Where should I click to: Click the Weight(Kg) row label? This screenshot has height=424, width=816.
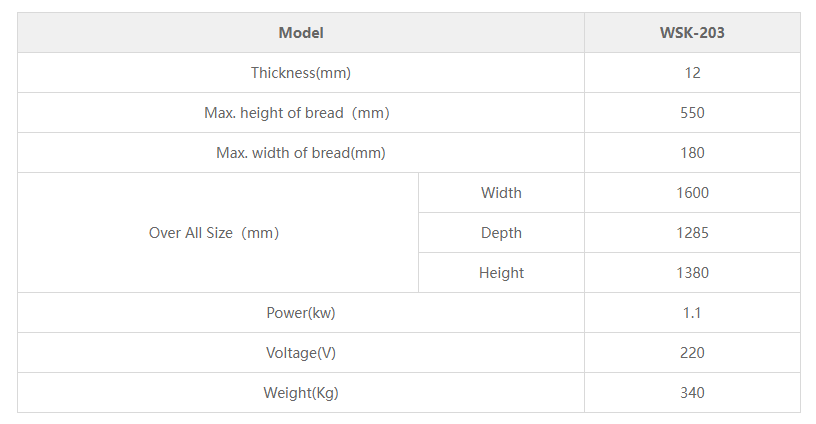coord(301,393)
